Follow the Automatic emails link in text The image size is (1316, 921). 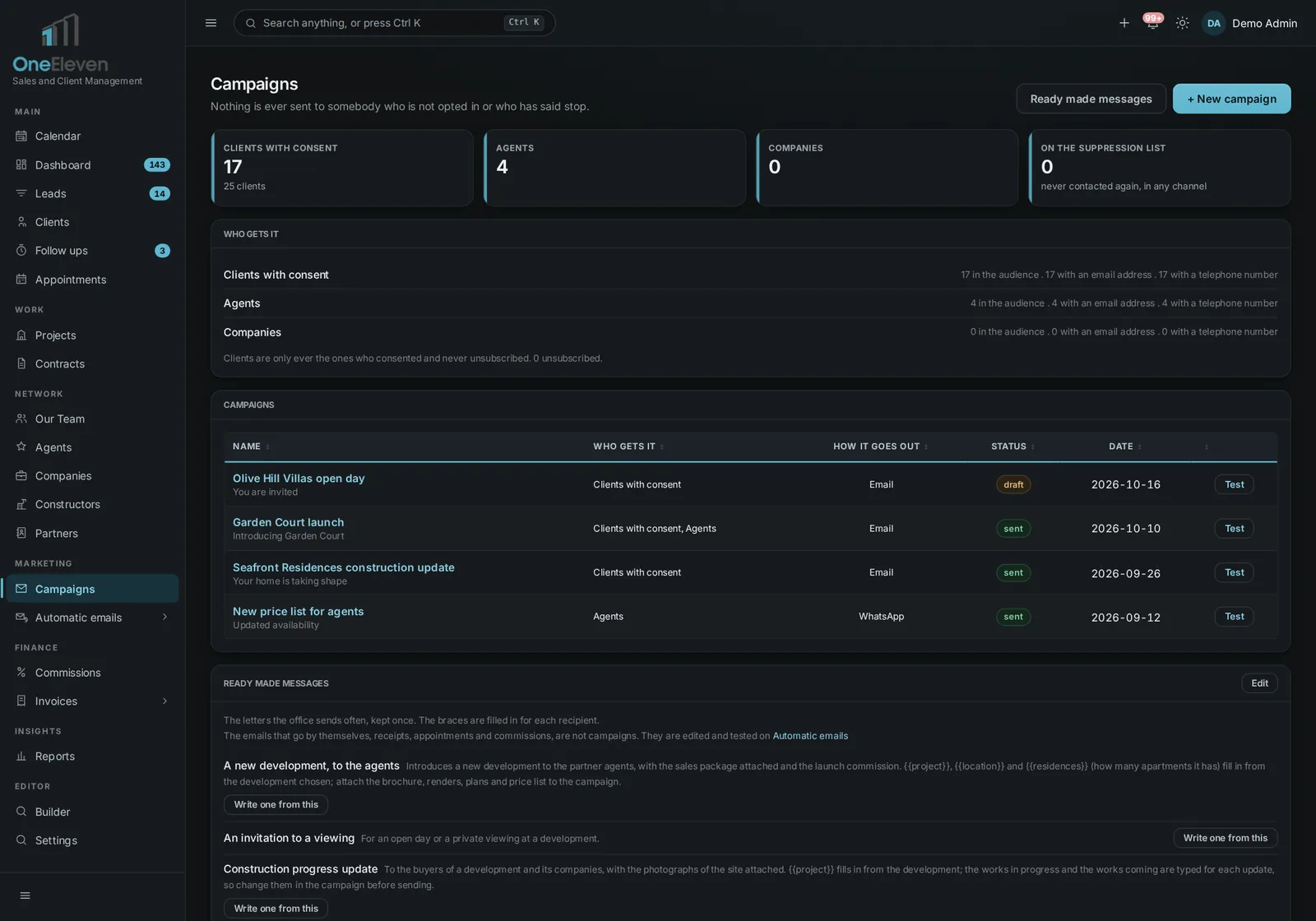click(810, 736)
